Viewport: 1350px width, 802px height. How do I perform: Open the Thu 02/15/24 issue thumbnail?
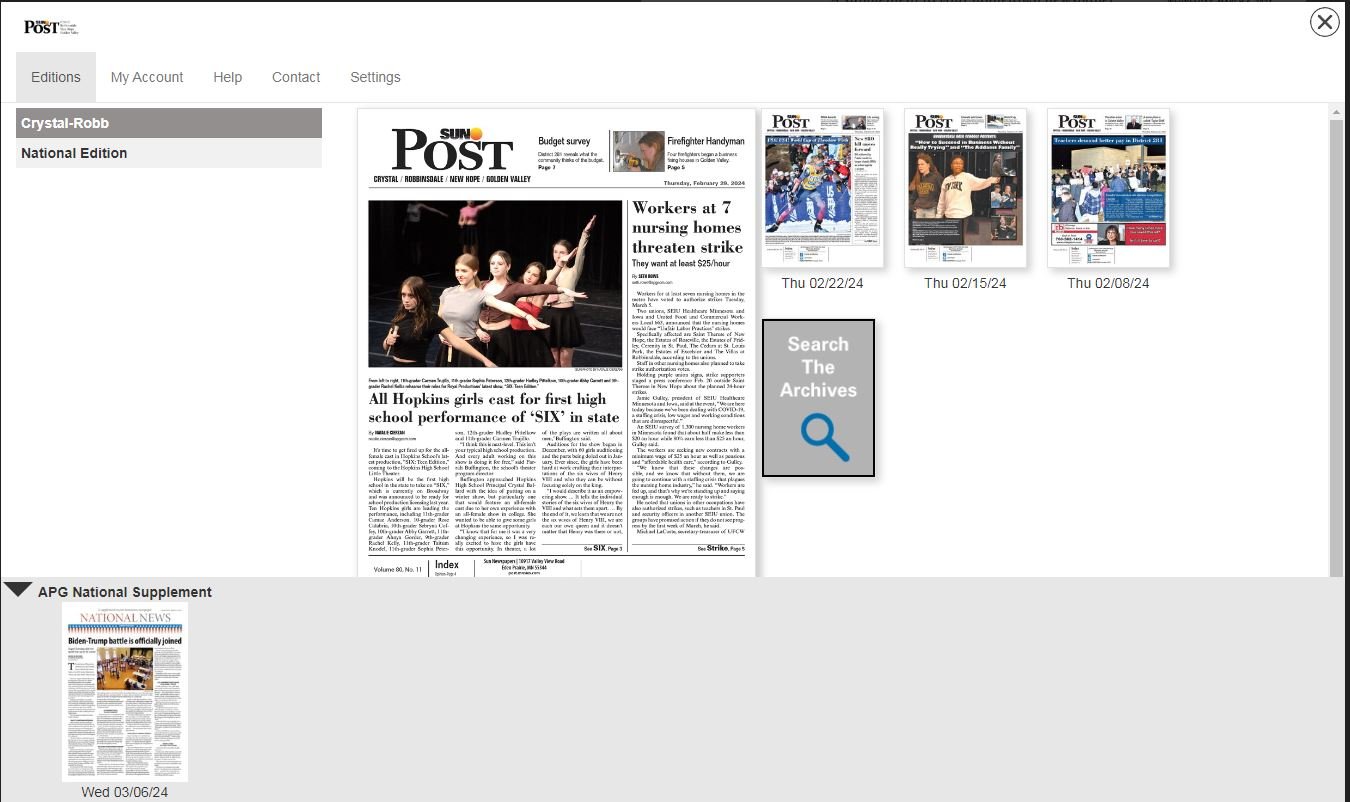[x=965, y=188]
